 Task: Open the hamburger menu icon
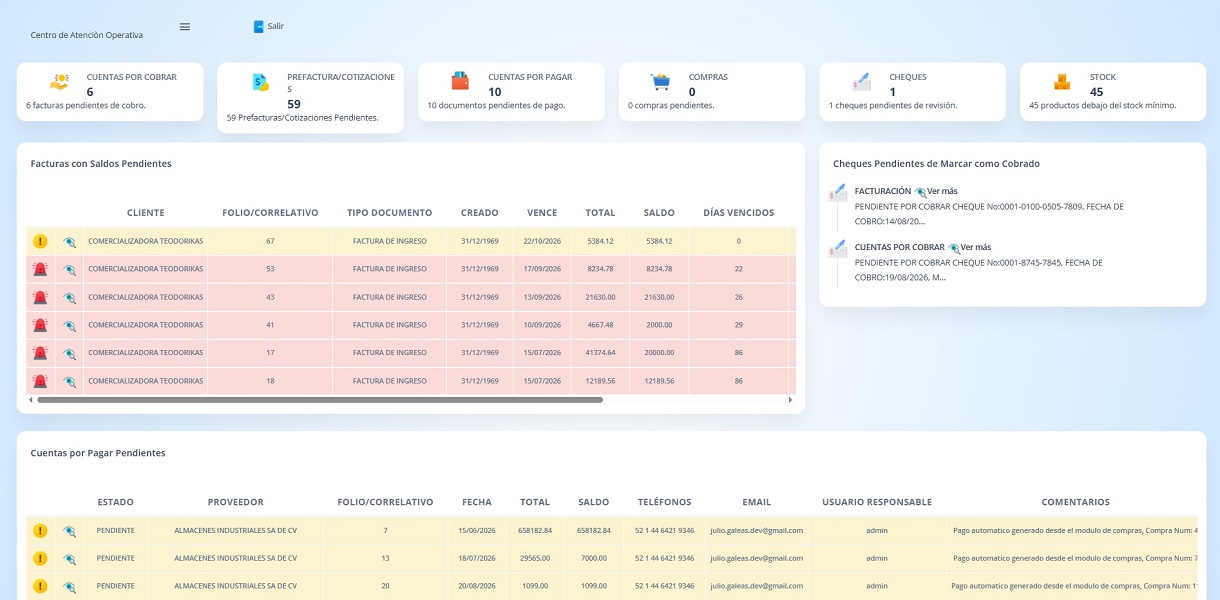(185, 27)
